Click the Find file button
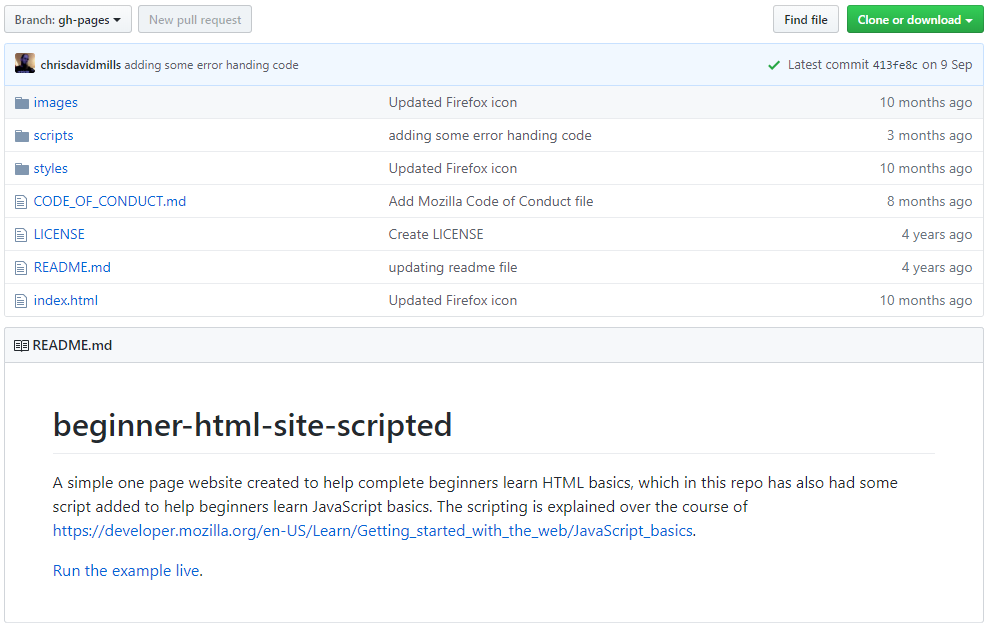The image size is (989, 629). [x=805, y=18]
